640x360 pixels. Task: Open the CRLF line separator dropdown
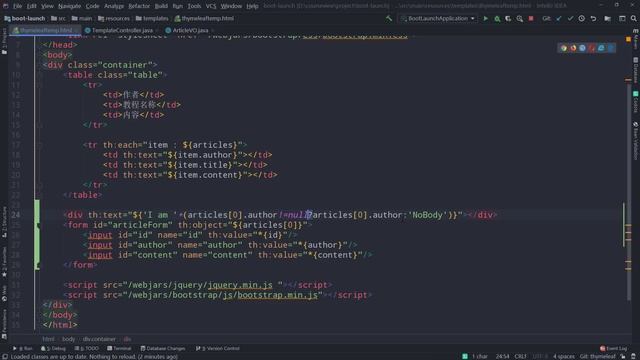coord(520,356)
